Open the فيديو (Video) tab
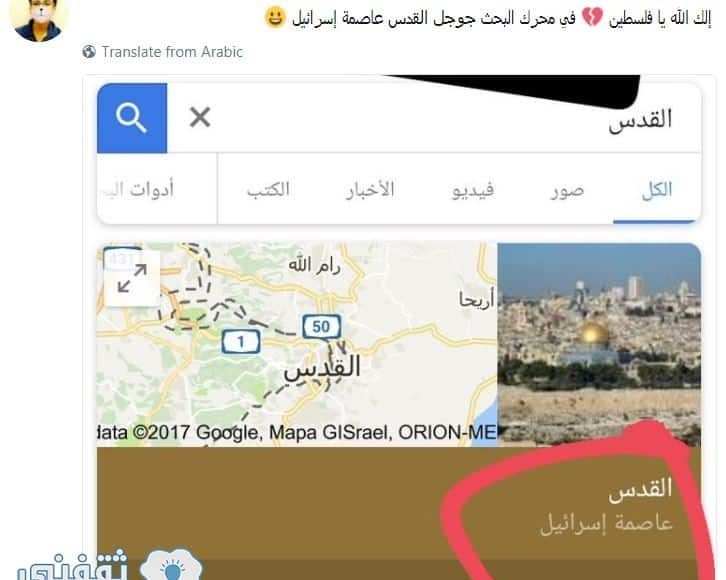 pos(473,190)
